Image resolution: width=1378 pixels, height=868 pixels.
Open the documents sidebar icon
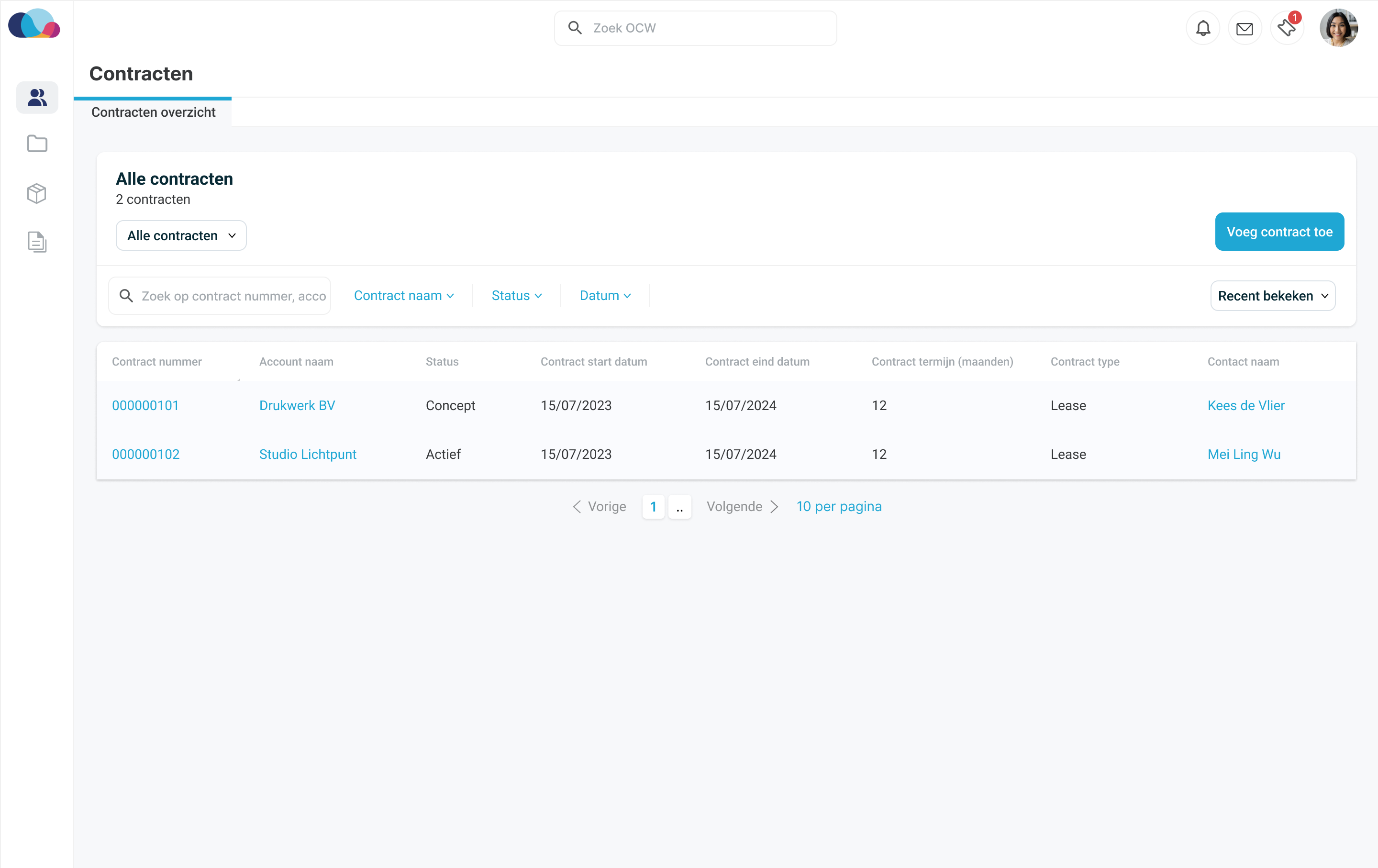point(37,242)
